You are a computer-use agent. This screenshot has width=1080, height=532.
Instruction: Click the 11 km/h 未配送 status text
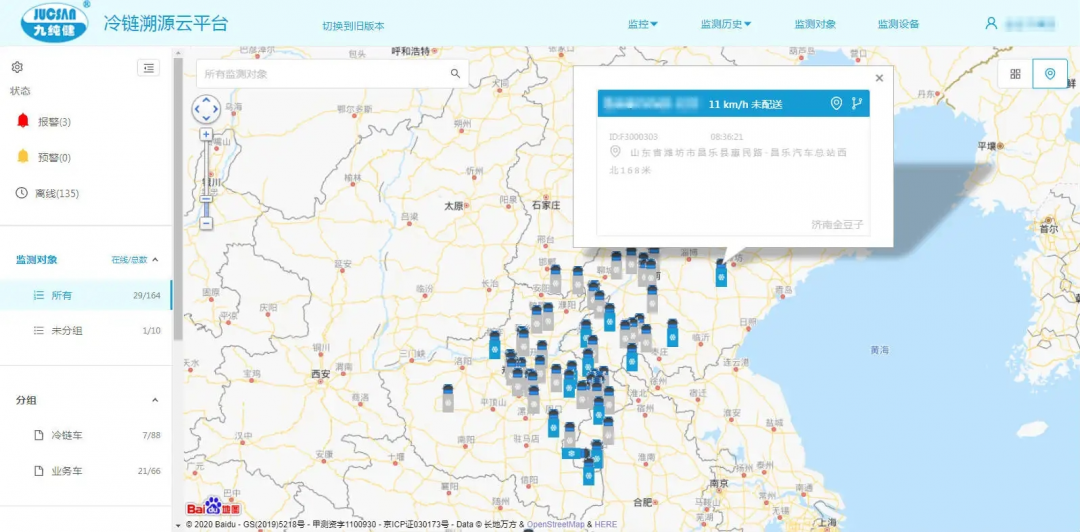(746, 104)
